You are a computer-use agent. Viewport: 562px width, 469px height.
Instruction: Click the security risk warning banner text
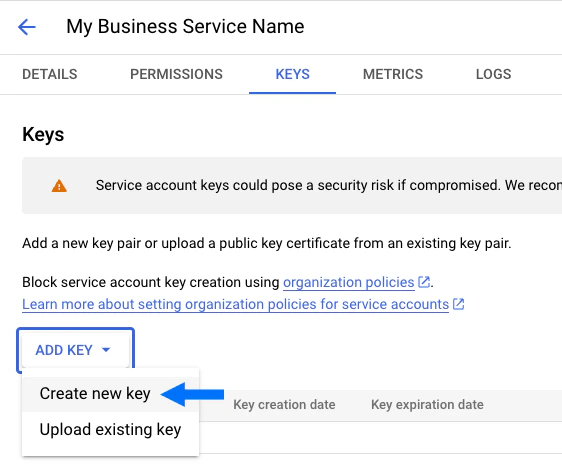tap(329, 185)
